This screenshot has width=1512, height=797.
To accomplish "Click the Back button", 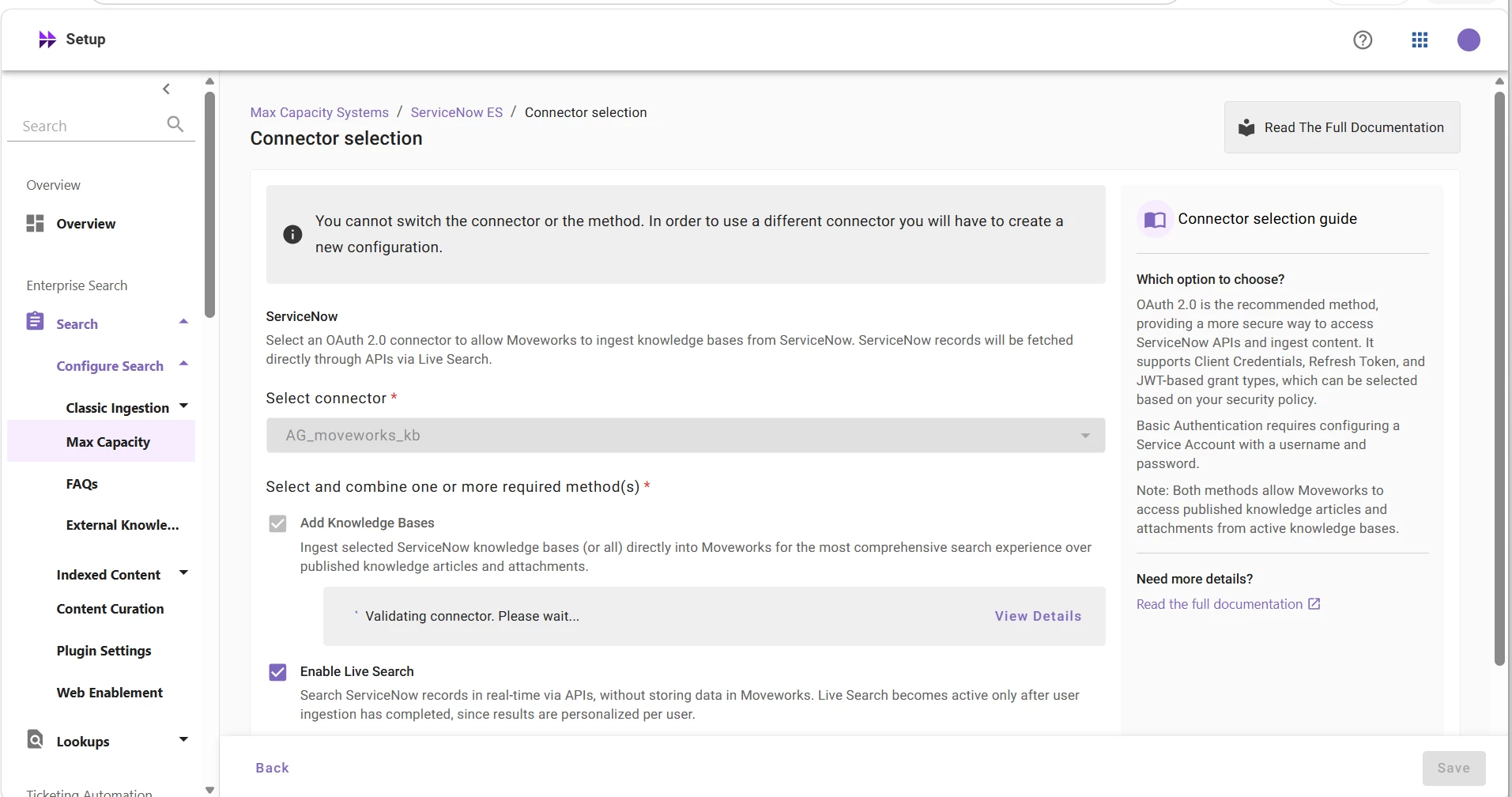I will (x=272, y=768).
